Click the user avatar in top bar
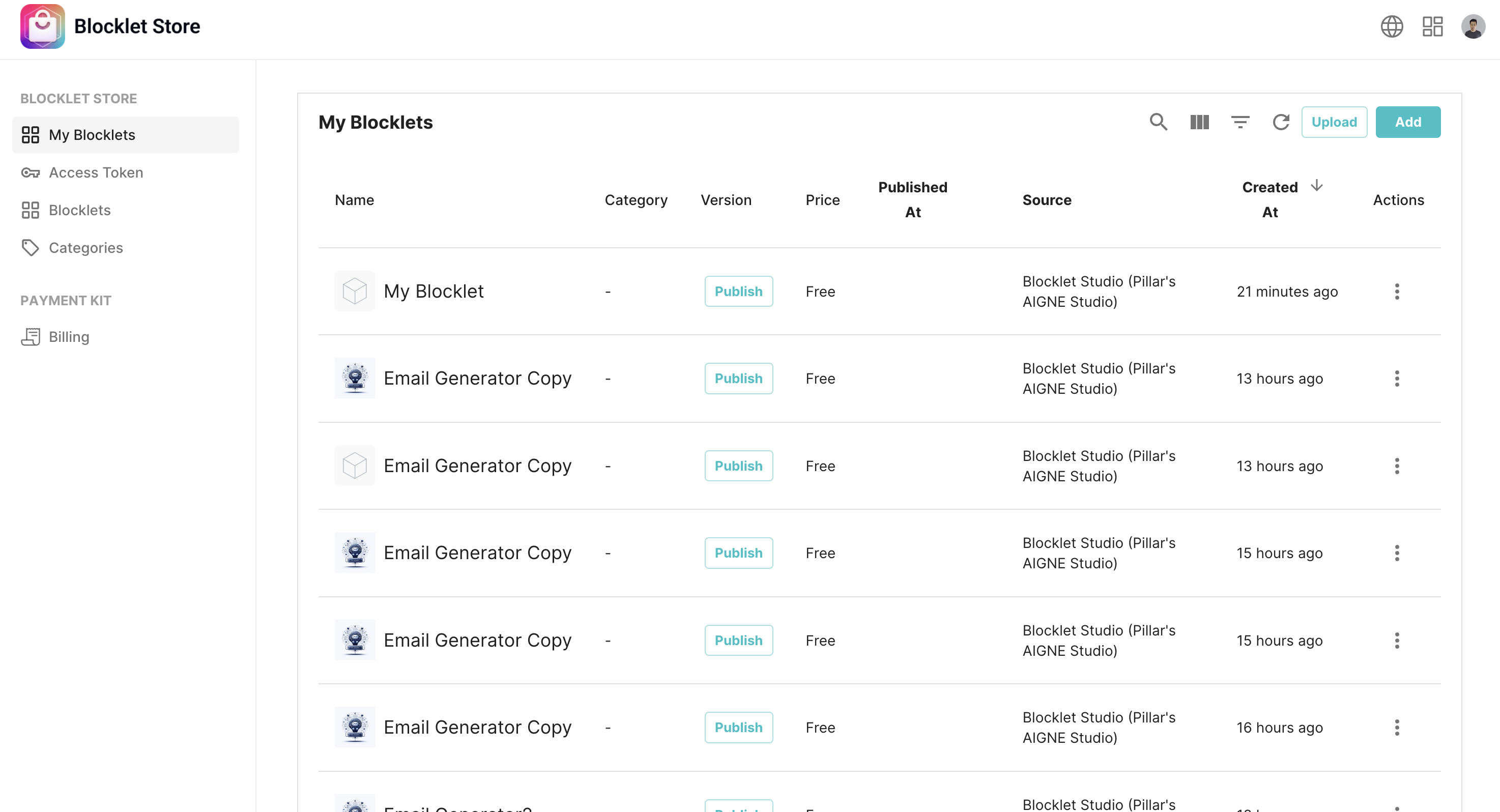1500x812 pixels. pyautogui.click(x=1473, y=27)
